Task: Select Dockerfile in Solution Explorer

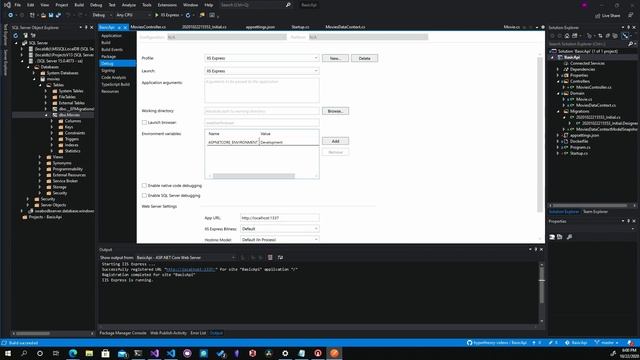Action: [579, 141]
